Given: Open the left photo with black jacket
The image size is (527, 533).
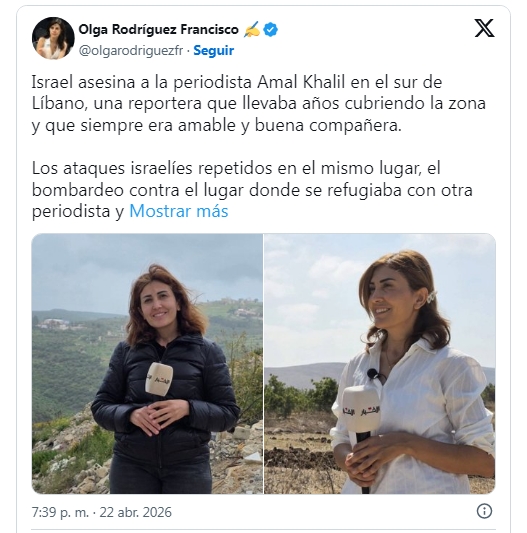Looking at the screenshot, I should [148, 364].
